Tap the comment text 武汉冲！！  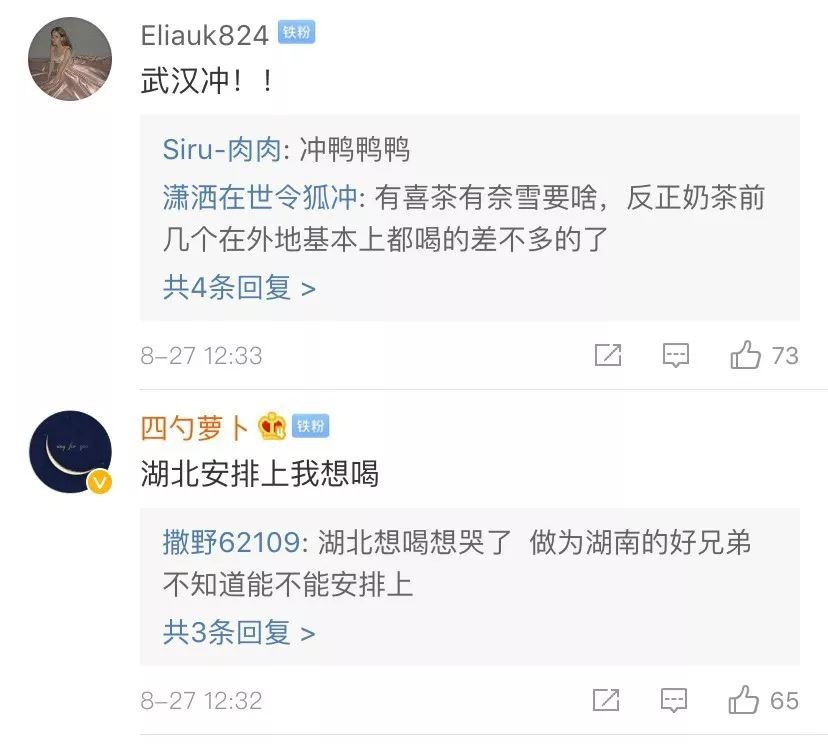click(209, 81)
